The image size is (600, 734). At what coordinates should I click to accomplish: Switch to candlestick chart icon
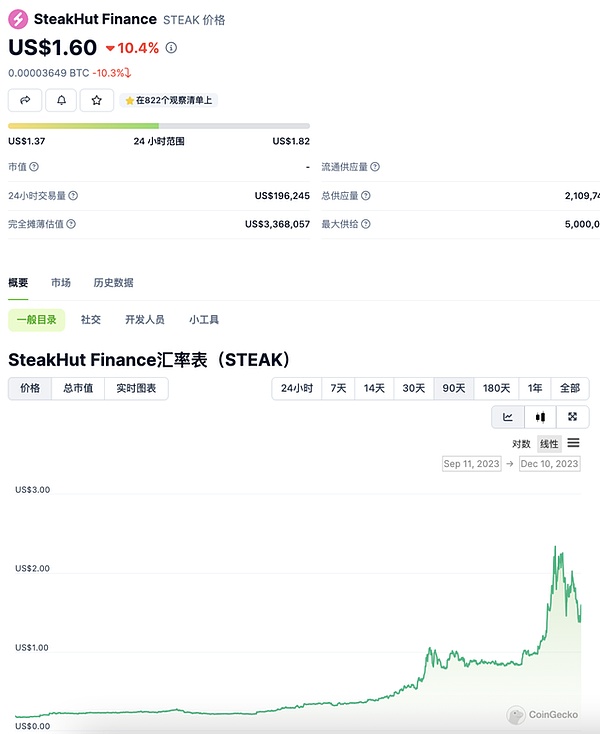point(540,417)
